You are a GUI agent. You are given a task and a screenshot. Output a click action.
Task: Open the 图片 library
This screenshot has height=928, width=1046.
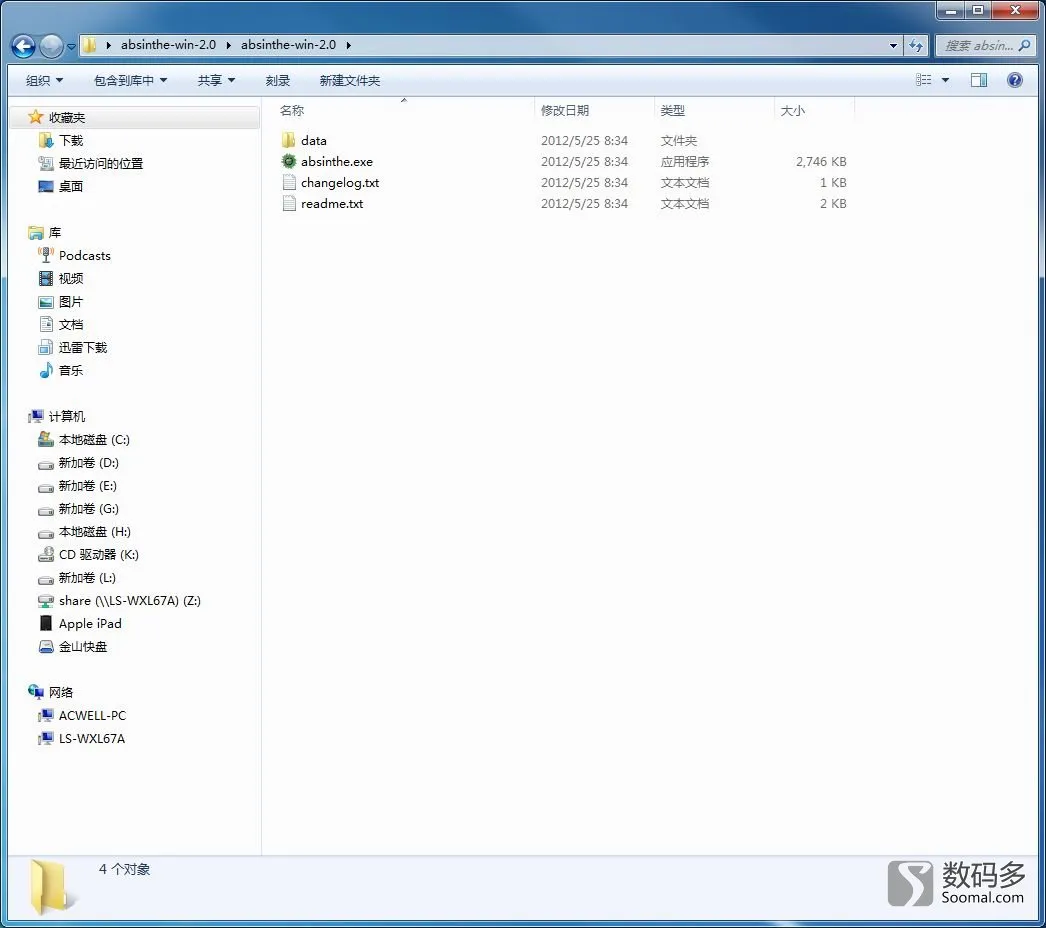click(71, 302)
